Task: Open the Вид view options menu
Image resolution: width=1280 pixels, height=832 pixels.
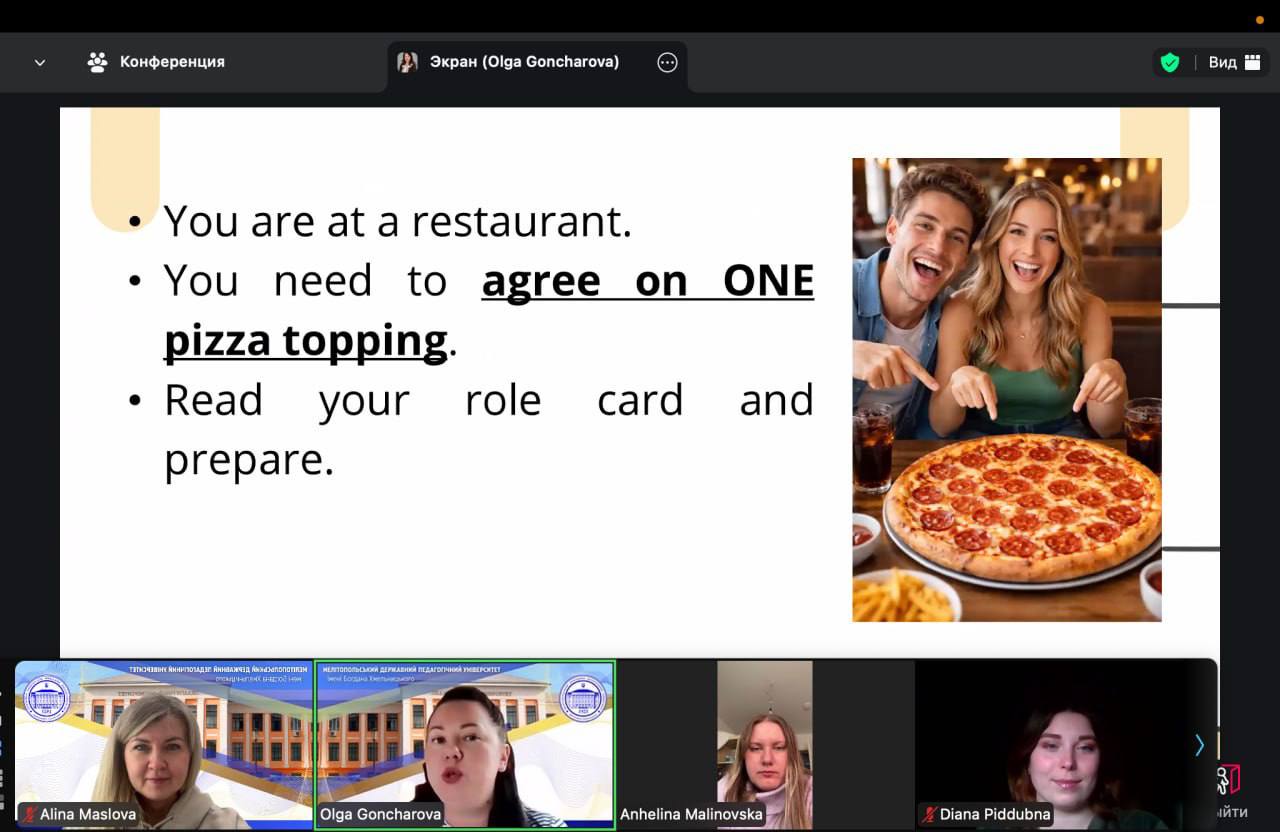Action: [1222, 62]
